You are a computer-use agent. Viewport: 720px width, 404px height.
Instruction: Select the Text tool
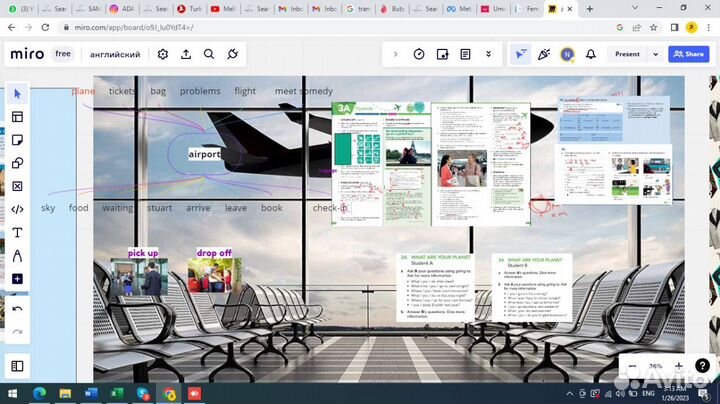(x=17, y=232)
